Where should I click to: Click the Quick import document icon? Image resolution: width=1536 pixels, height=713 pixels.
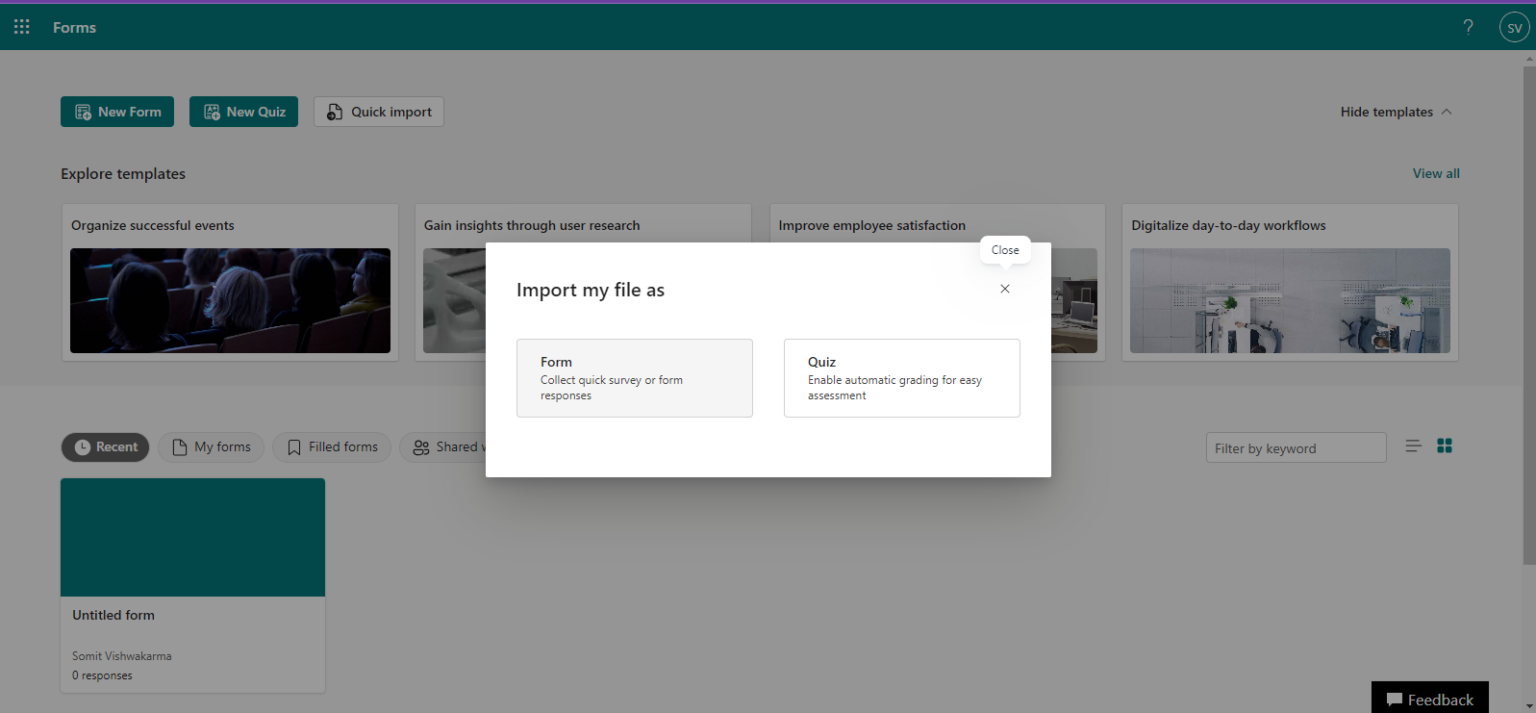click(334, 111)
